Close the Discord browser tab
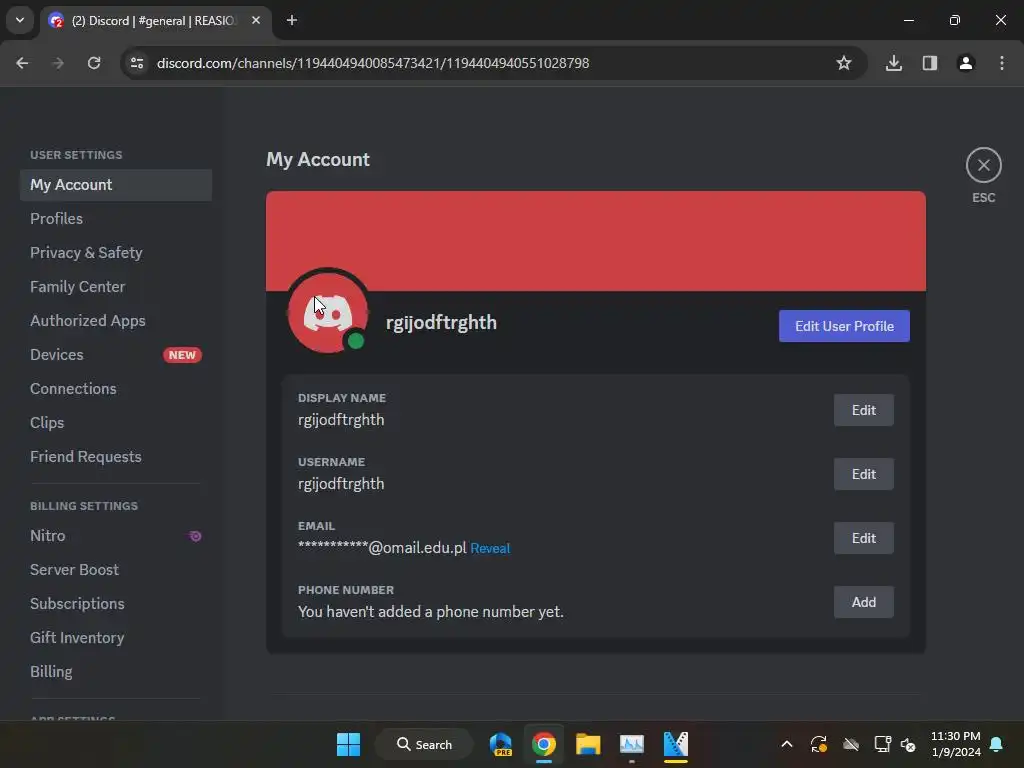 tap(256, 20)
